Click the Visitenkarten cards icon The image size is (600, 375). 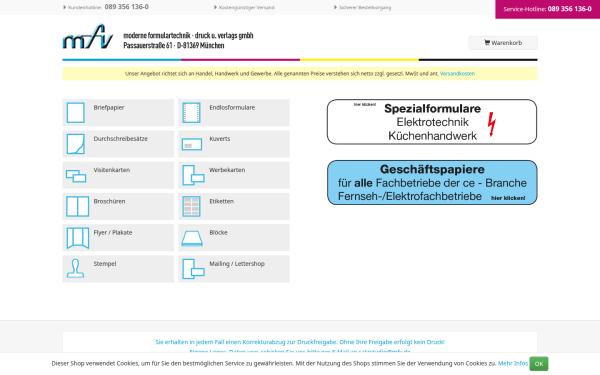click(76, 176)
